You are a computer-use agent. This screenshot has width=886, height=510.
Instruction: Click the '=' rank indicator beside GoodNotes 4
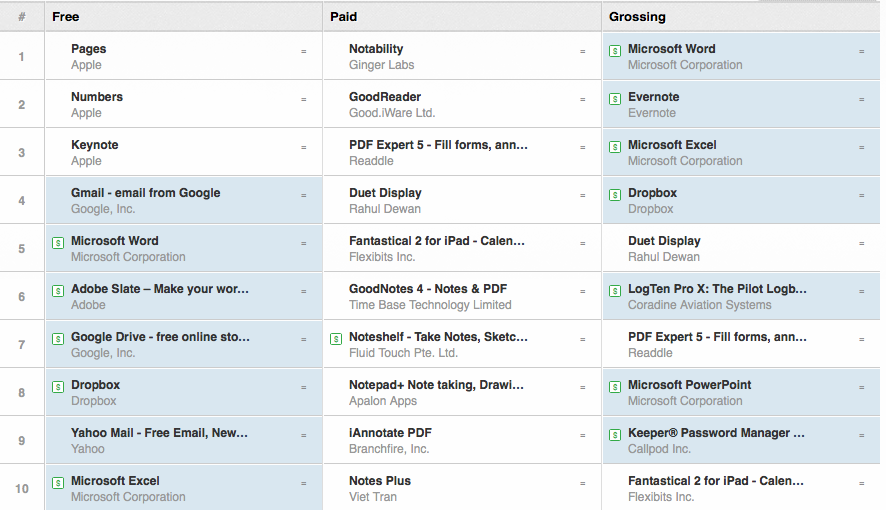[x=583, y=291]
